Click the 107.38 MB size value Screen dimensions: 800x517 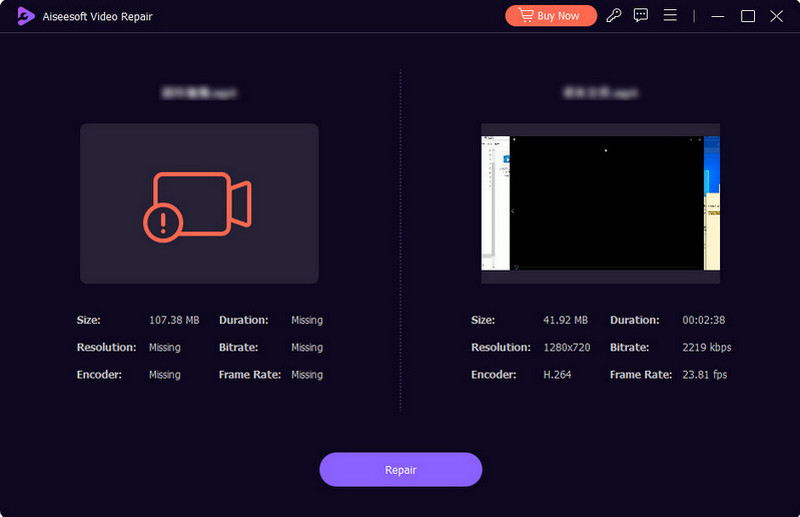(174, 321)
